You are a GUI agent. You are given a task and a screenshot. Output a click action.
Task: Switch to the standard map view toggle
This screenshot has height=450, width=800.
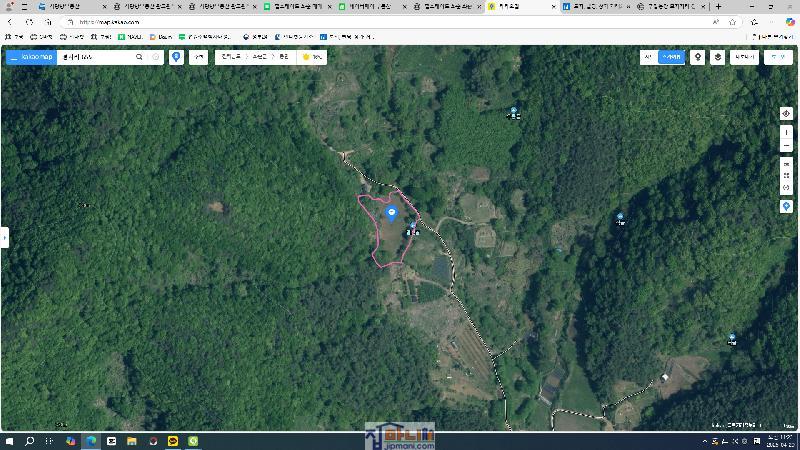click(x=648, y=57)
